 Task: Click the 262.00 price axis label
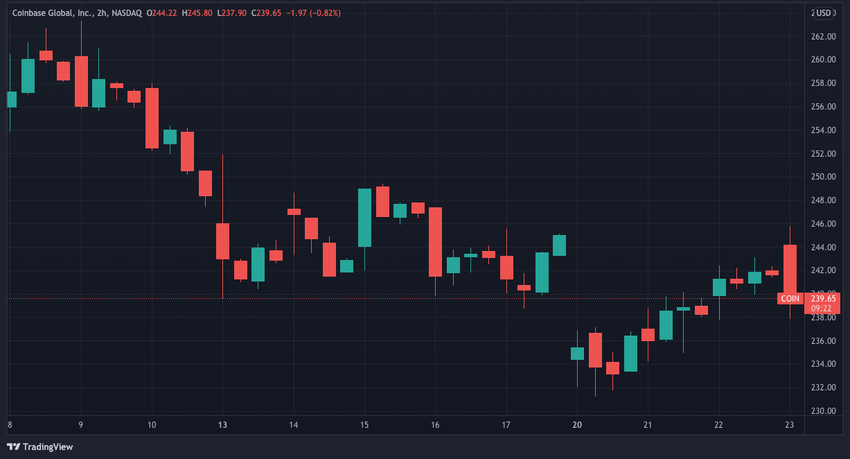(x=823, y=36)
